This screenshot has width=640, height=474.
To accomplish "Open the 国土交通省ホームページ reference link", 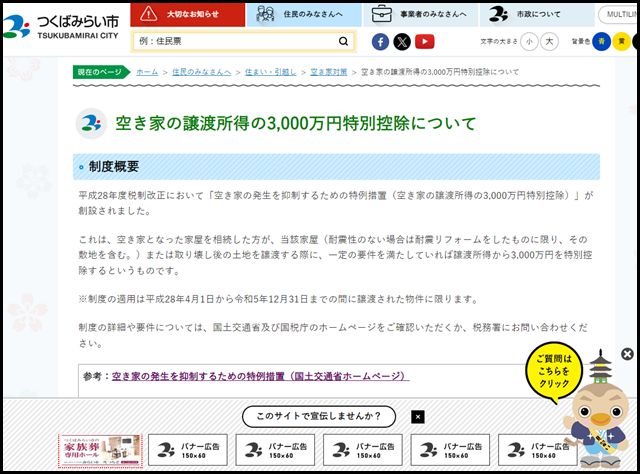I will (260, 376).
